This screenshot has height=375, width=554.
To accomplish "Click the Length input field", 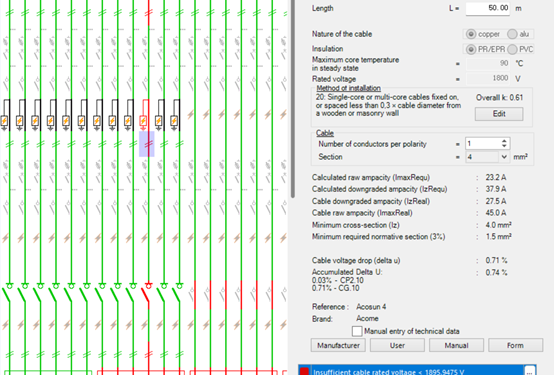I will 488,8.
